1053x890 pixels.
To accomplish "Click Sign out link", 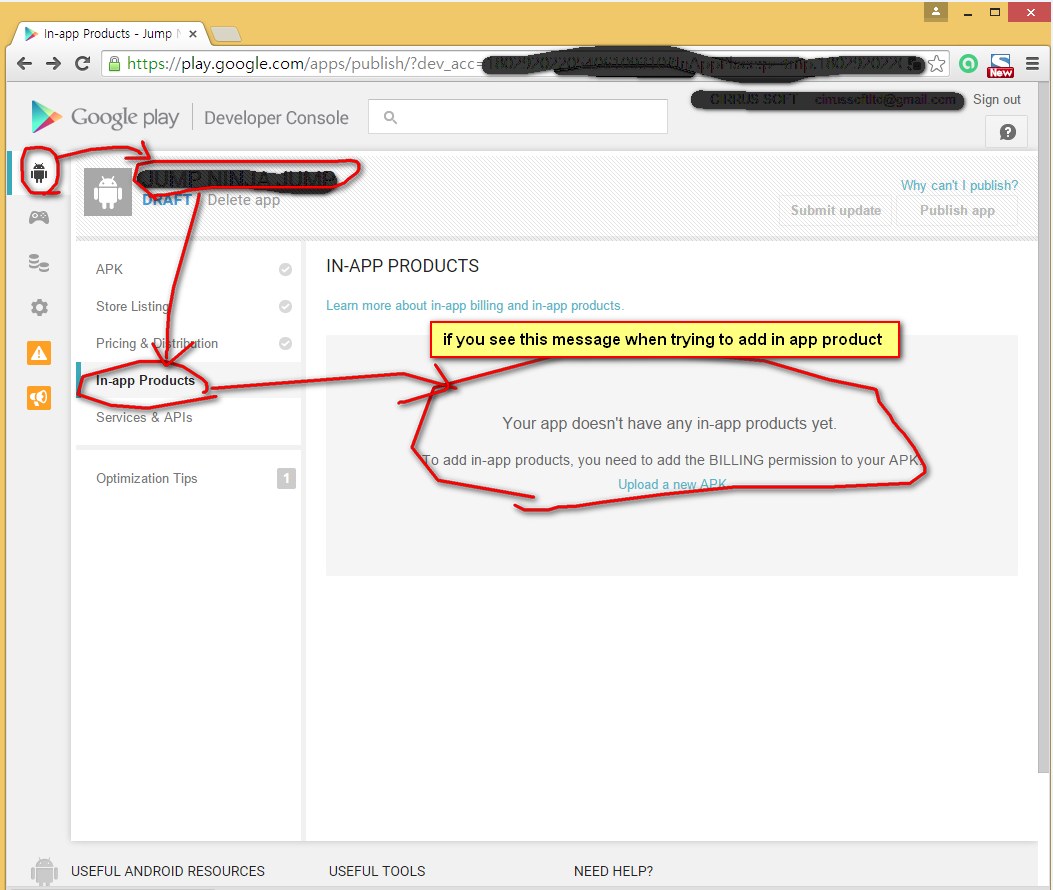I will click(997, 99).
